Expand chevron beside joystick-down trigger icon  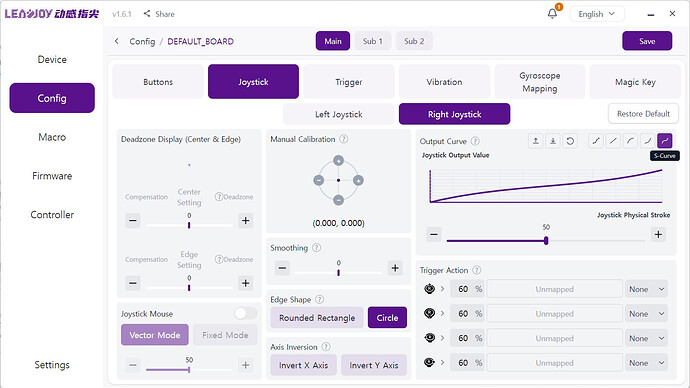tap(442, 314)
